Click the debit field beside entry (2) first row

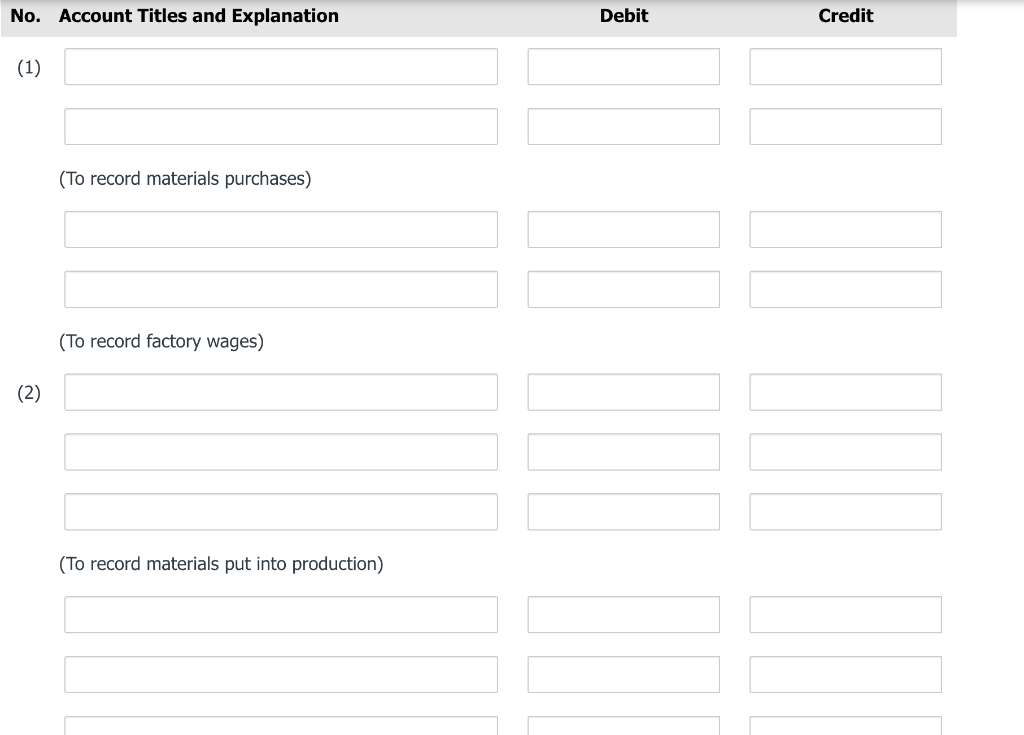(x=623, y=391)
